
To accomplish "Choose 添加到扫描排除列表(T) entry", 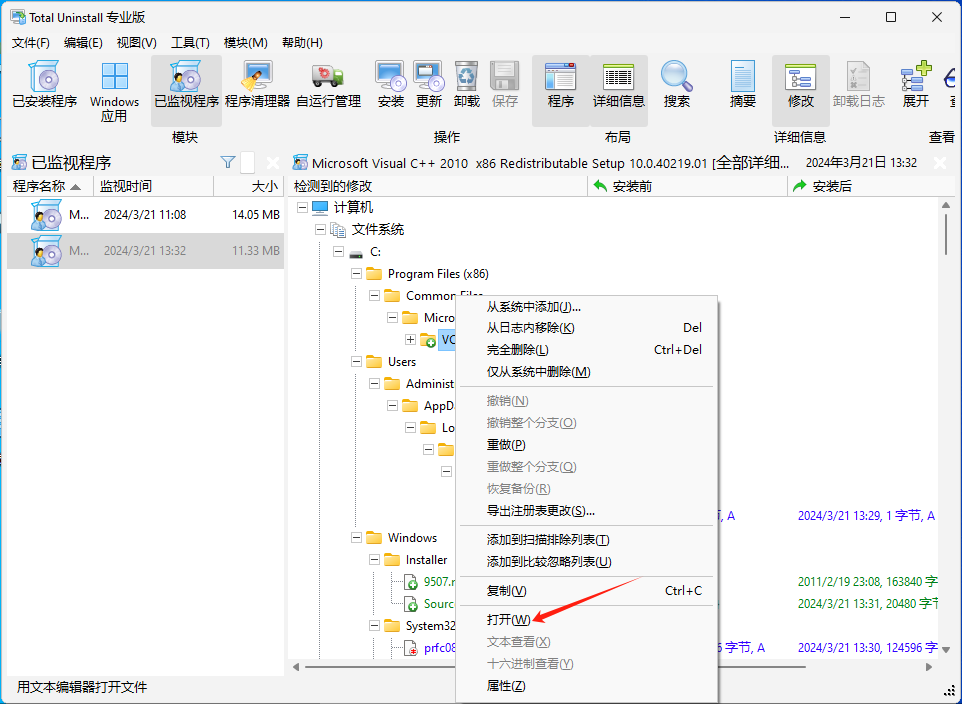I will [x=587, y=540].
